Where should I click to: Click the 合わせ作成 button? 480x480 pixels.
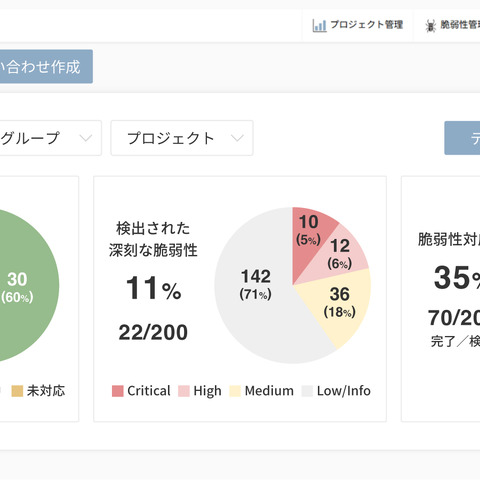click(46, 66)
